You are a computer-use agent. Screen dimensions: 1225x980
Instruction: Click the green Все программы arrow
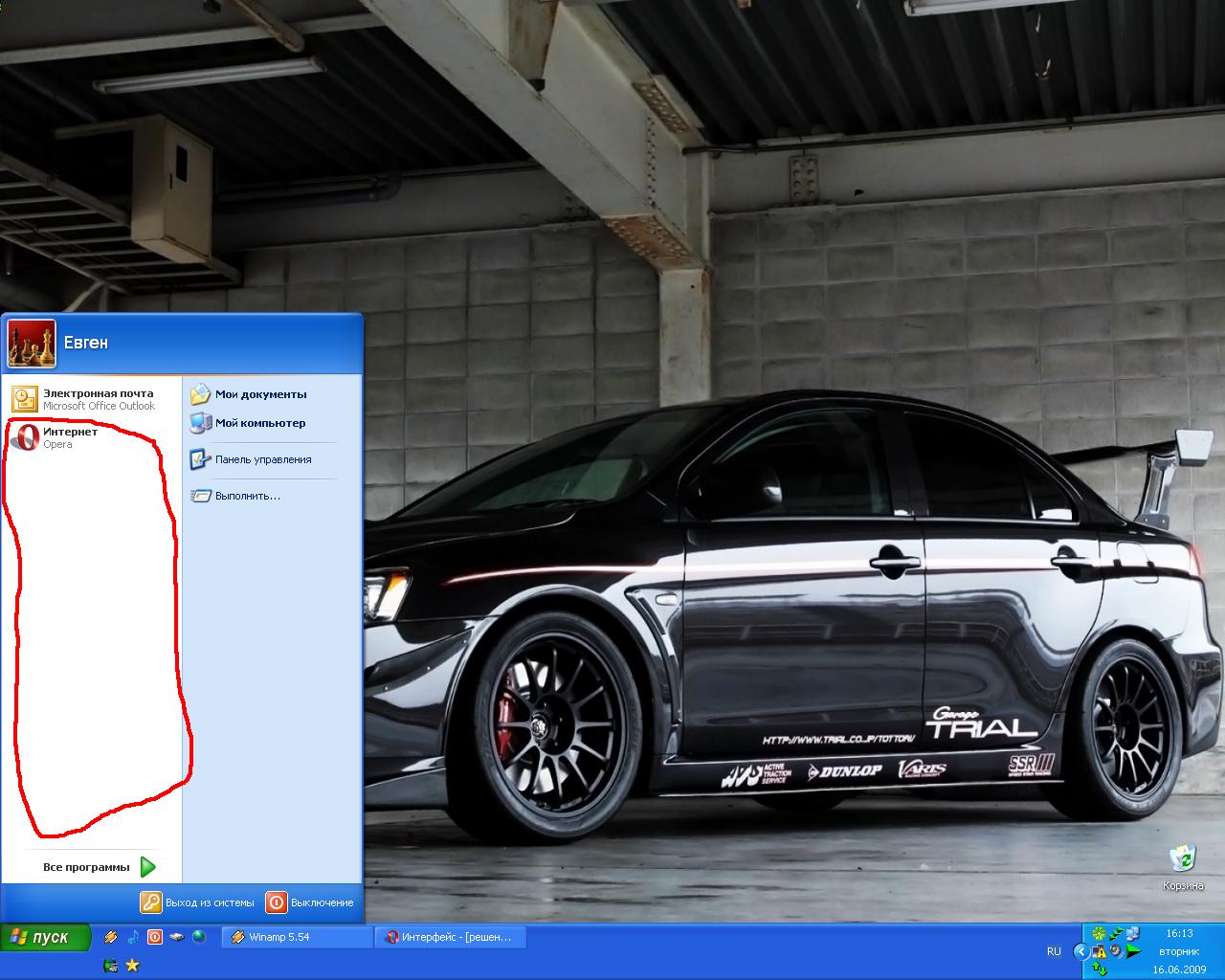[147, 867]
